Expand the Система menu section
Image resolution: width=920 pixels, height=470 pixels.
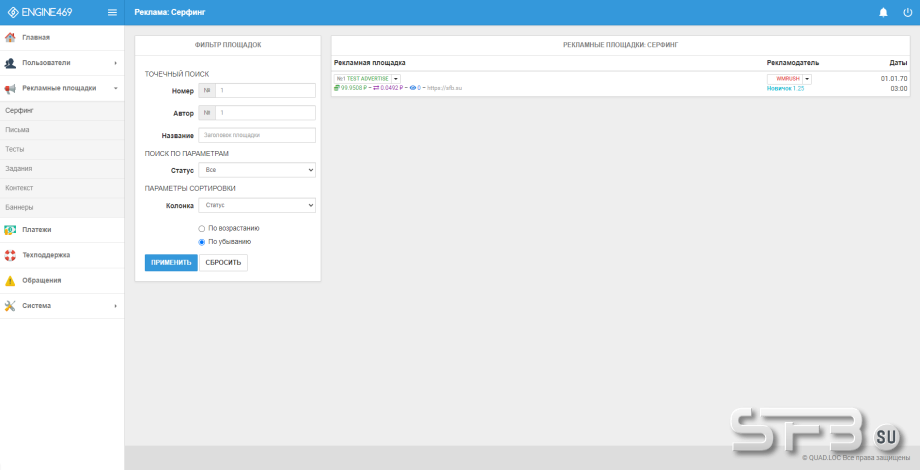(x=62, y=306)
